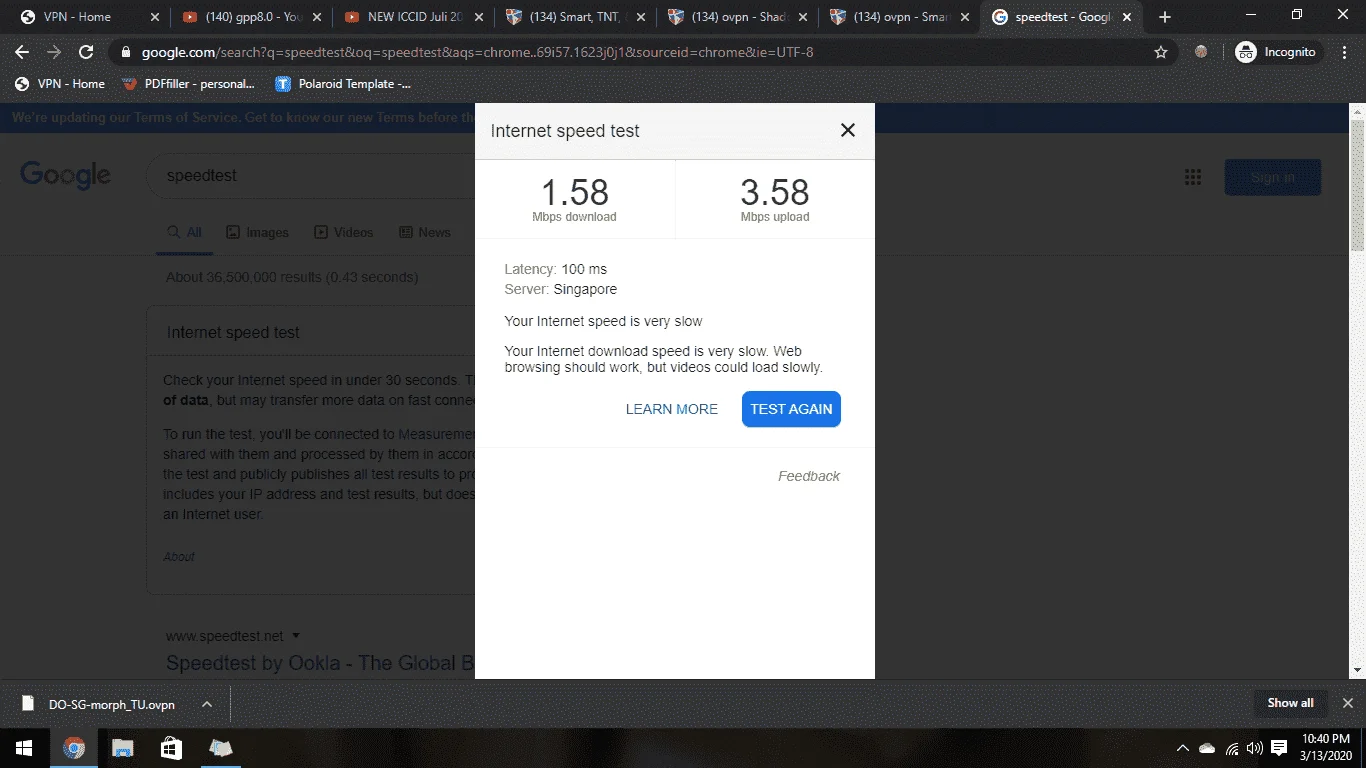Viewport: 1366px width, 768px height.
Task: Open the Windows Start menu
Action: pyautogui.click(x=24, y=748)
